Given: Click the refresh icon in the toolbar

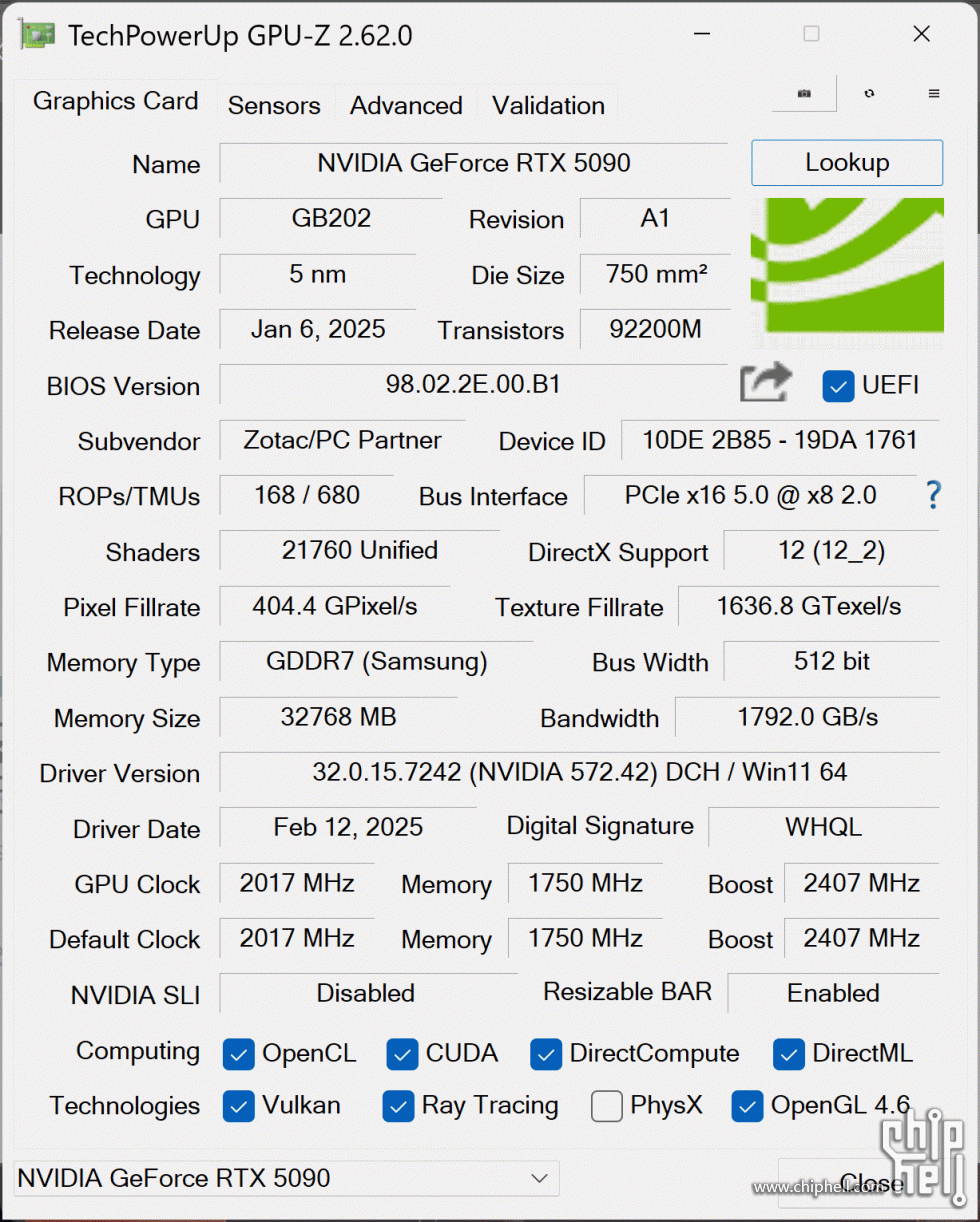Looking at the screenshot, I should pyautogui.click(x=869, y=93).
